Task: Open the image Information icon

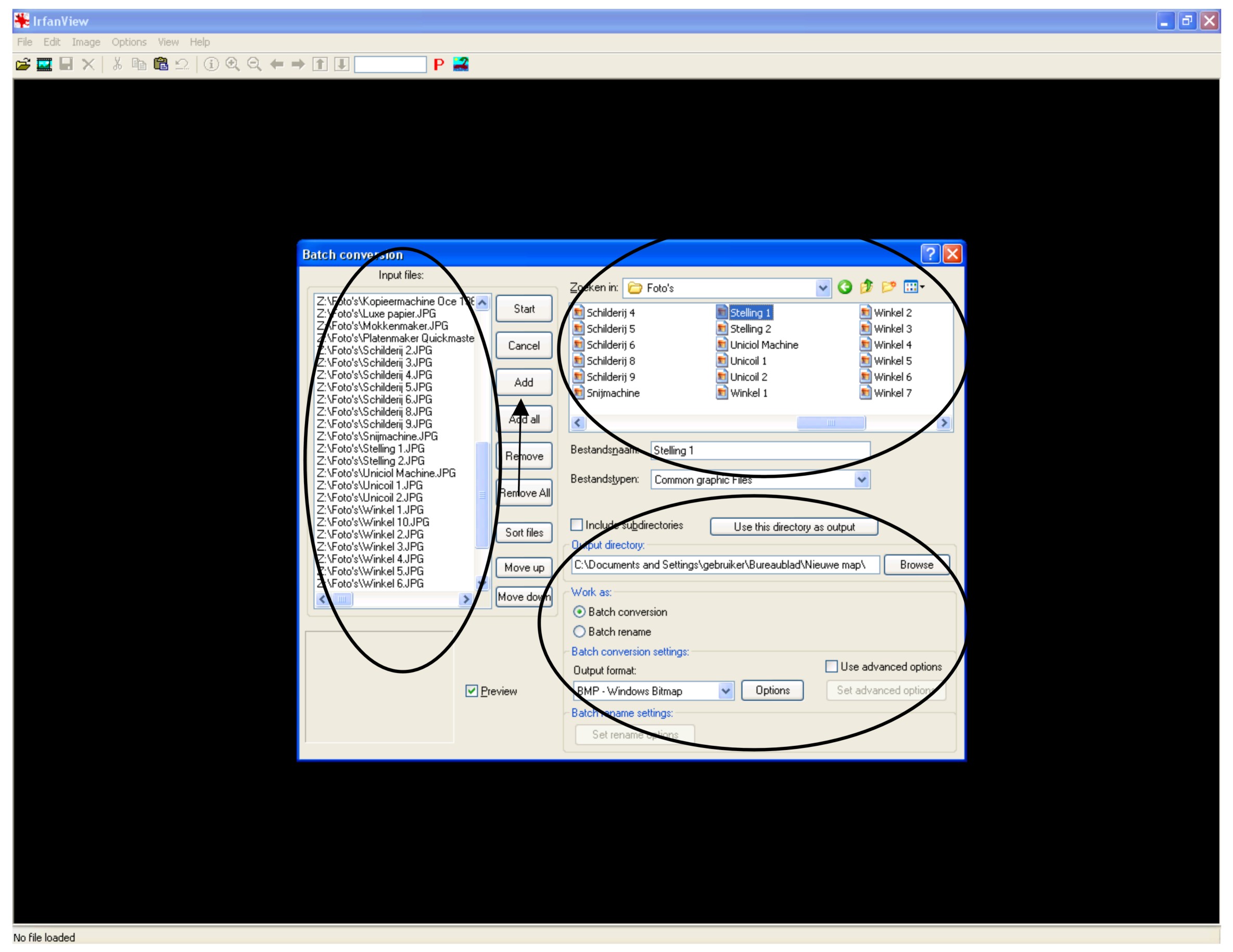Action: tap(211, 65)
